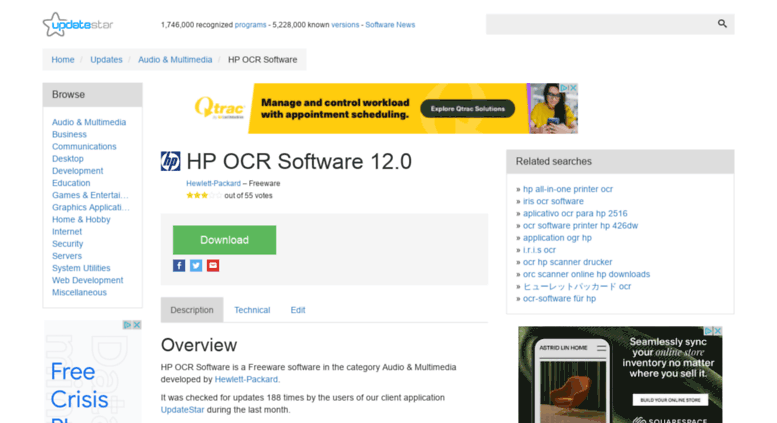Open Software News link

390,25
